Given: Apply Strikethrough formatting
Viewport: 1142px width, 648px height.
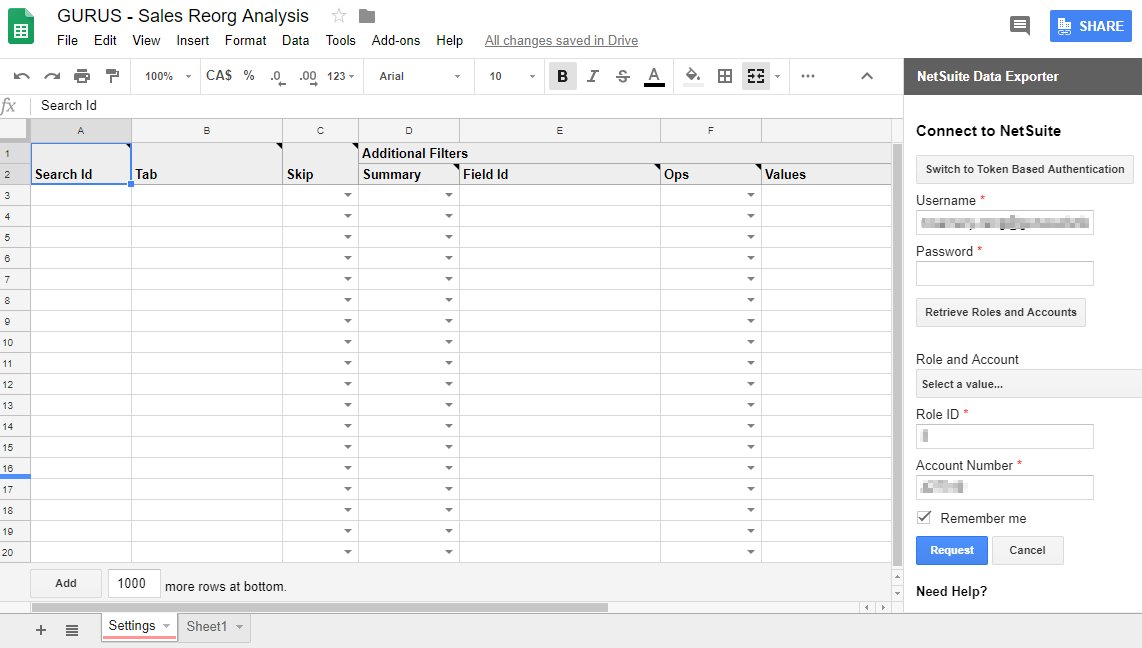Looking at the screenshot, I should click(622, 75).
